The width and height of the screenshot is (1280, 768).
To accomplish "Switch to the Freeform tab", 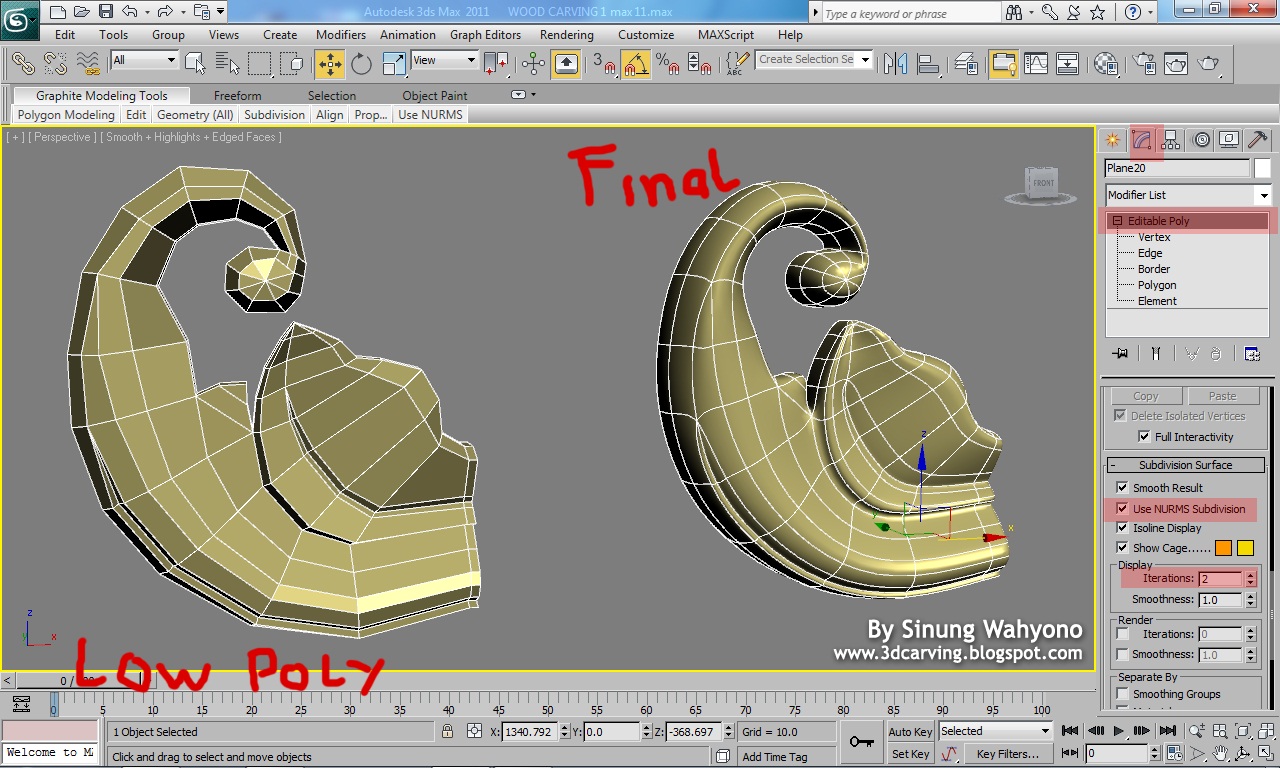I will click(x=237, y=95).
